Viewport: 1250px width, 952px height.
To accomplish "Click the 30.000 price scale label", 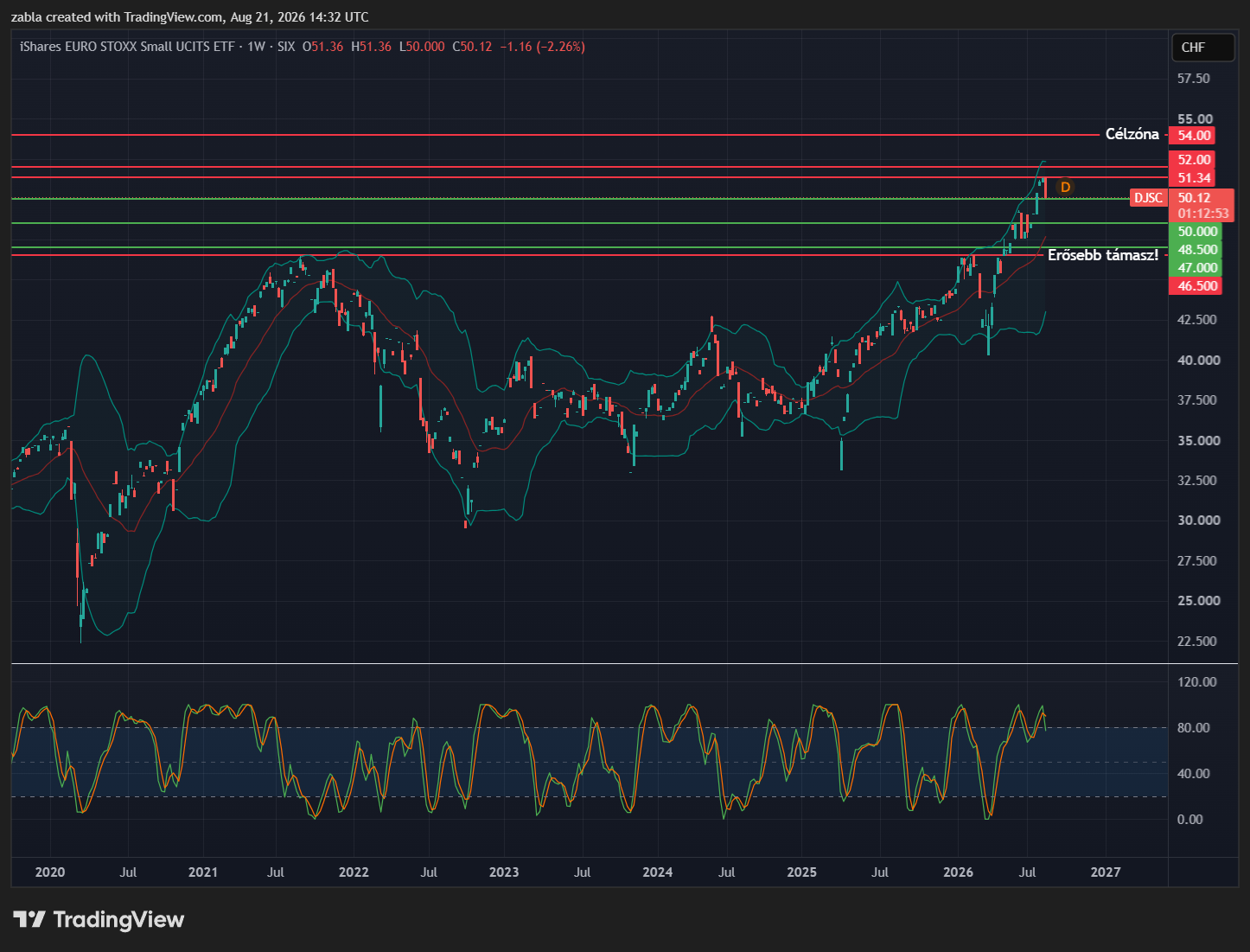I will coord(1198,520).
